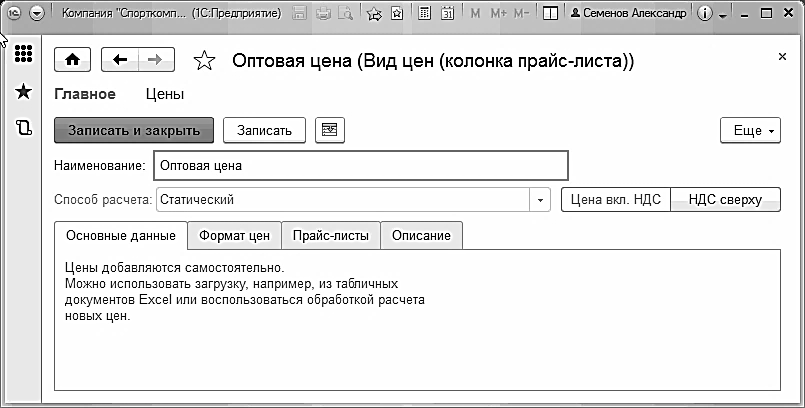Switch to the "НДС сверху" option
The image size is (805, 408).
click(x=726, y=200)
